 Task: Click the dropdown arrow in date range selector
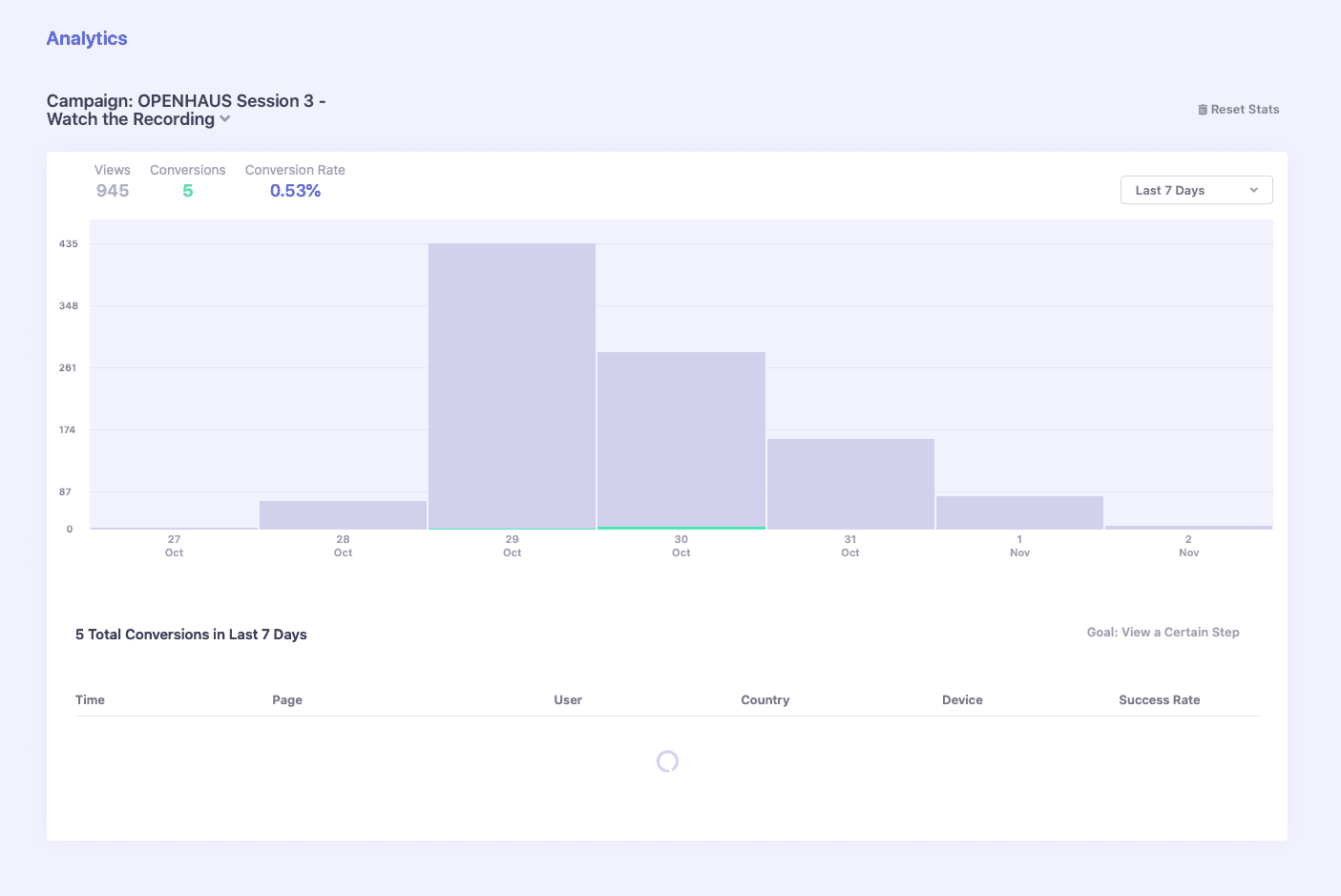click(x=1253, y=190)
